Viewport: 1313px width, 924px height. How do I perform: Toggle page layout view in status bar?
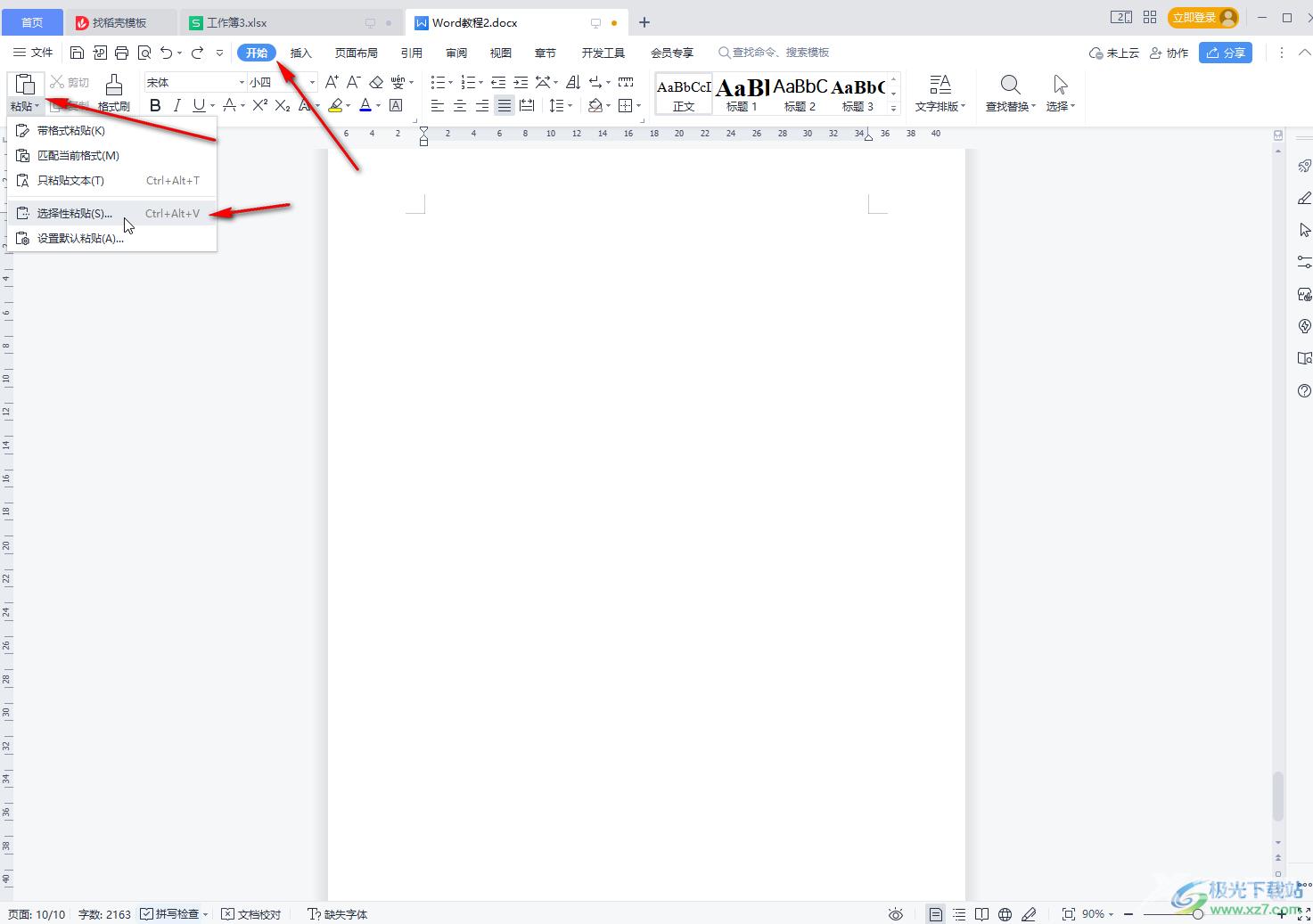click(x=935, y=914)
